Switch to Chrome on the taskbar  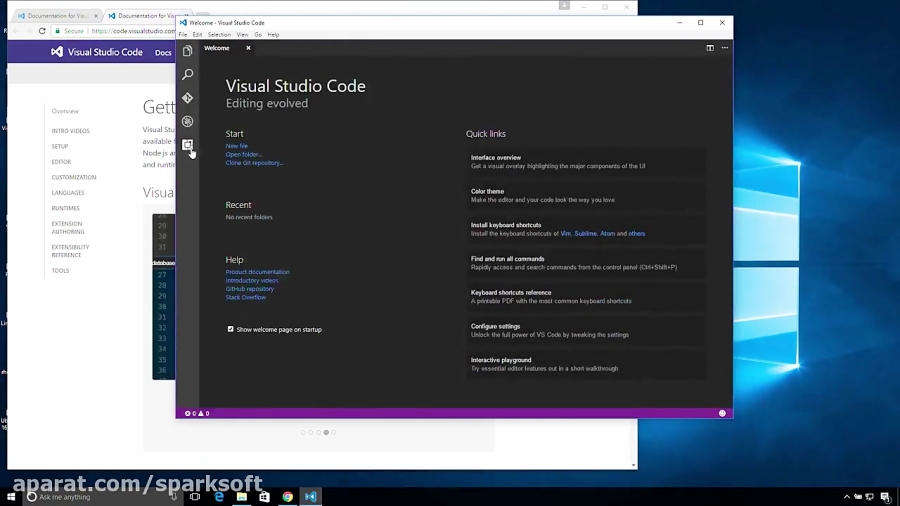[288, 497]
